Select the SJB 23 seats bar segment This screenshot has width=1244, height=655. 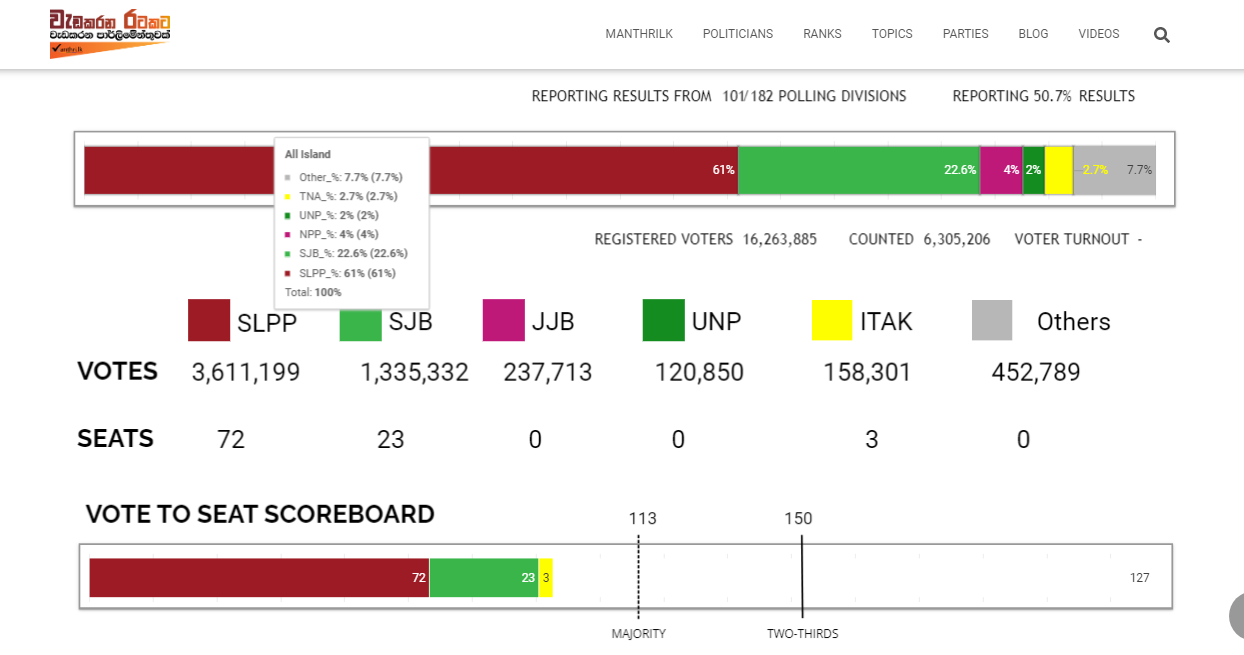pyautogui.click(x=484, y=578)
